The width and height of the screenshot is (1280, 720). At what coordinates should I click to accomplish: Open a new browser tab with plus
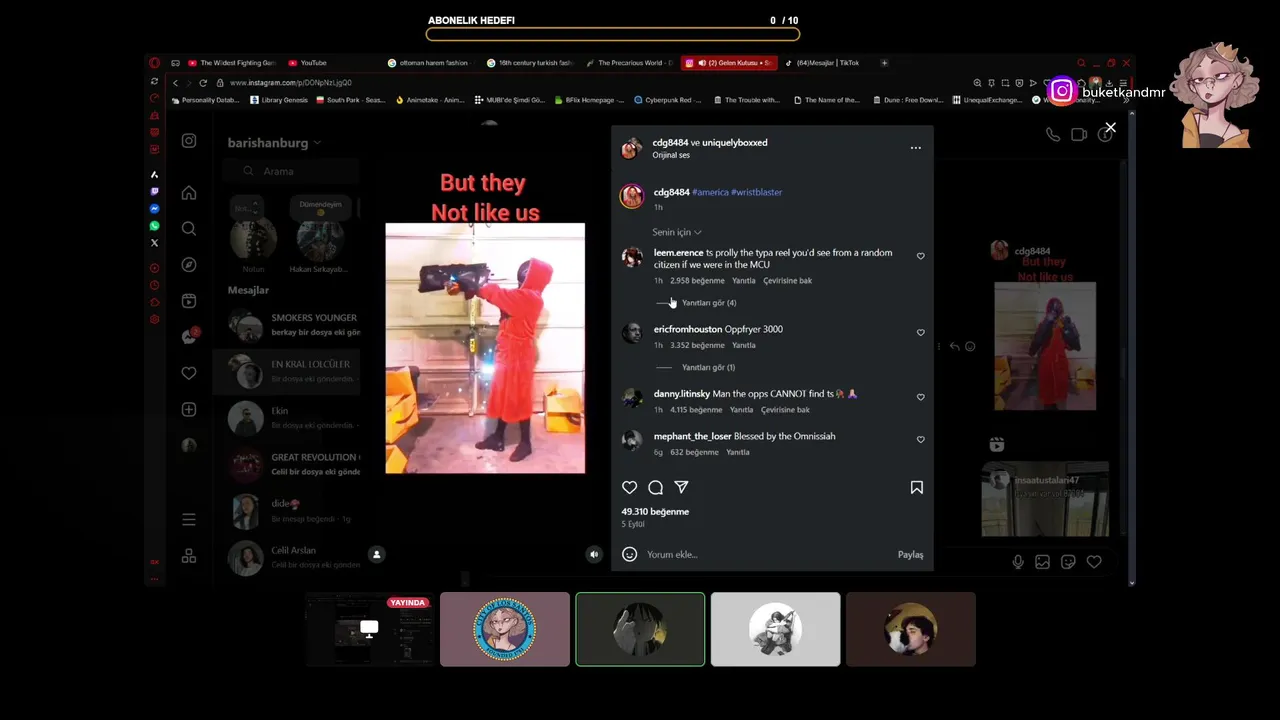[x=884, y=63]
